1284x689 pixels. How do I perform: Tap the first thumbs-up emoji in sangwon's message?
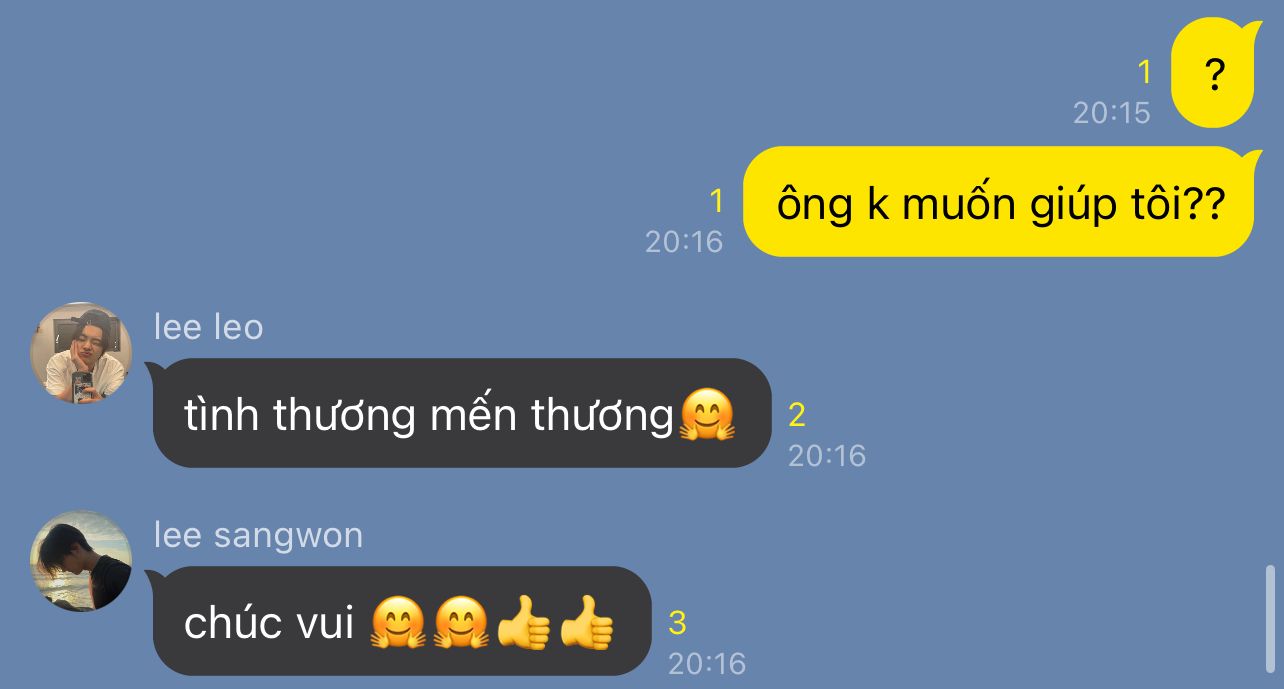(523, 622)
